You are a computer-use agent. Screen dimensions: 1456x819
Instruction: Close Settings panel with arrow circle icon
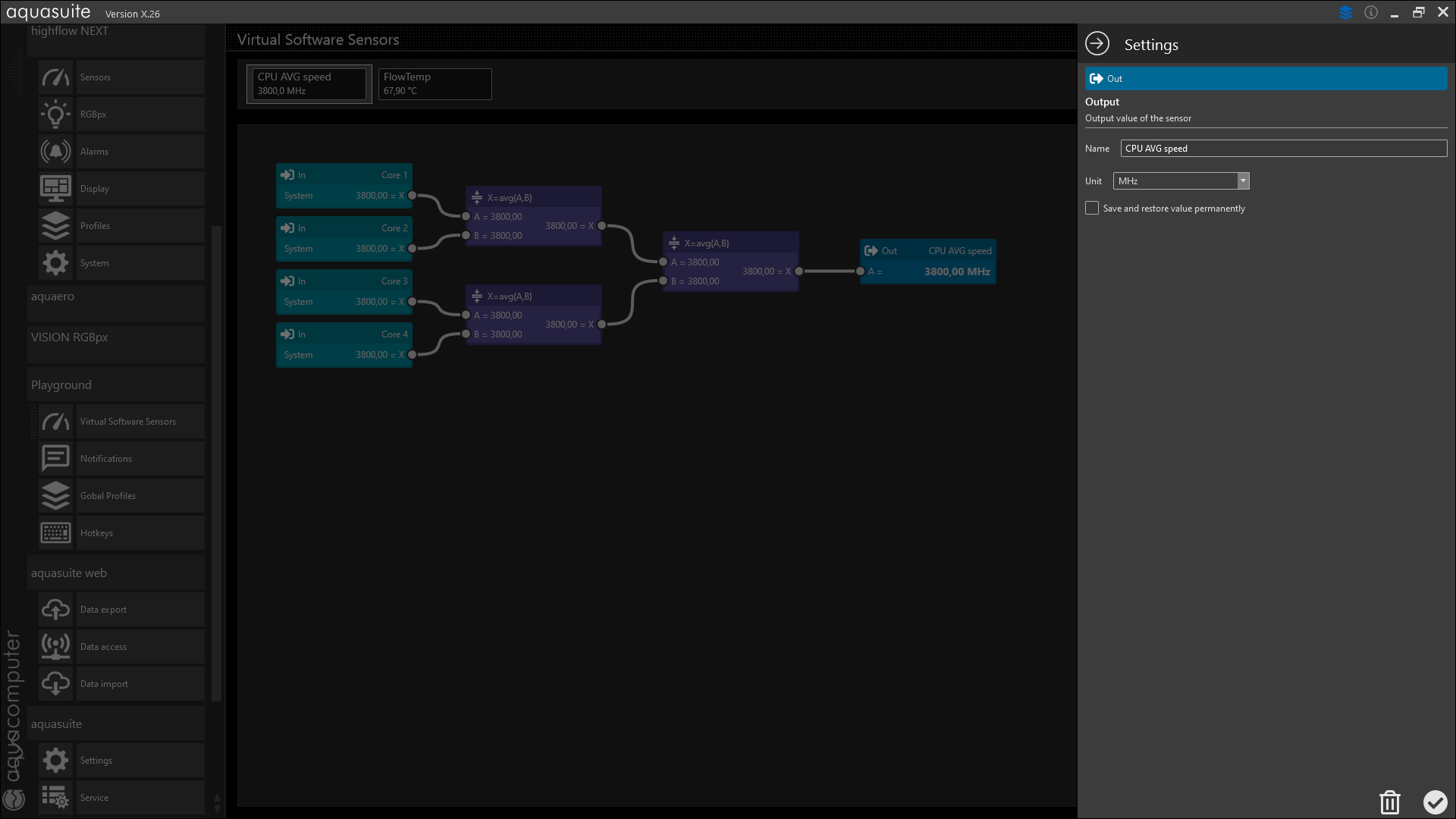(x=1097, y=44)
